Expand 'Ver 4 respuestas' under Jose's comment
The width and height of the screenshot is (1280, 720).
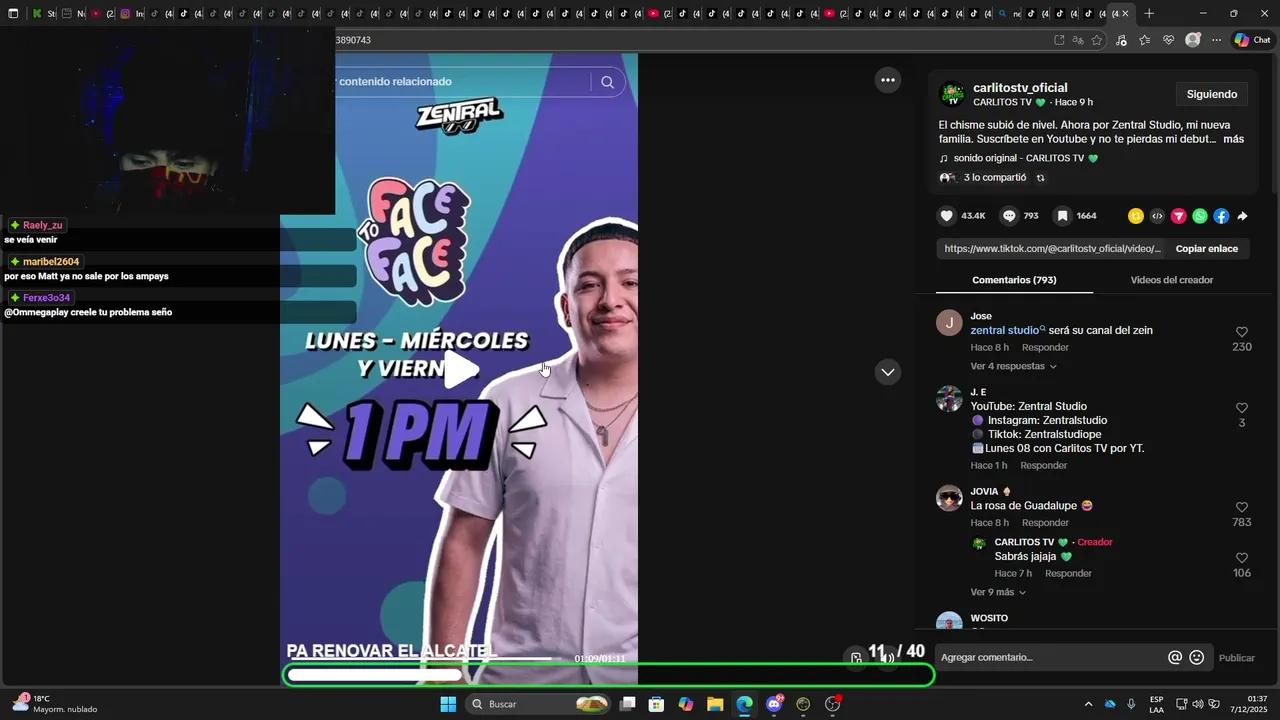point(1013,366)
